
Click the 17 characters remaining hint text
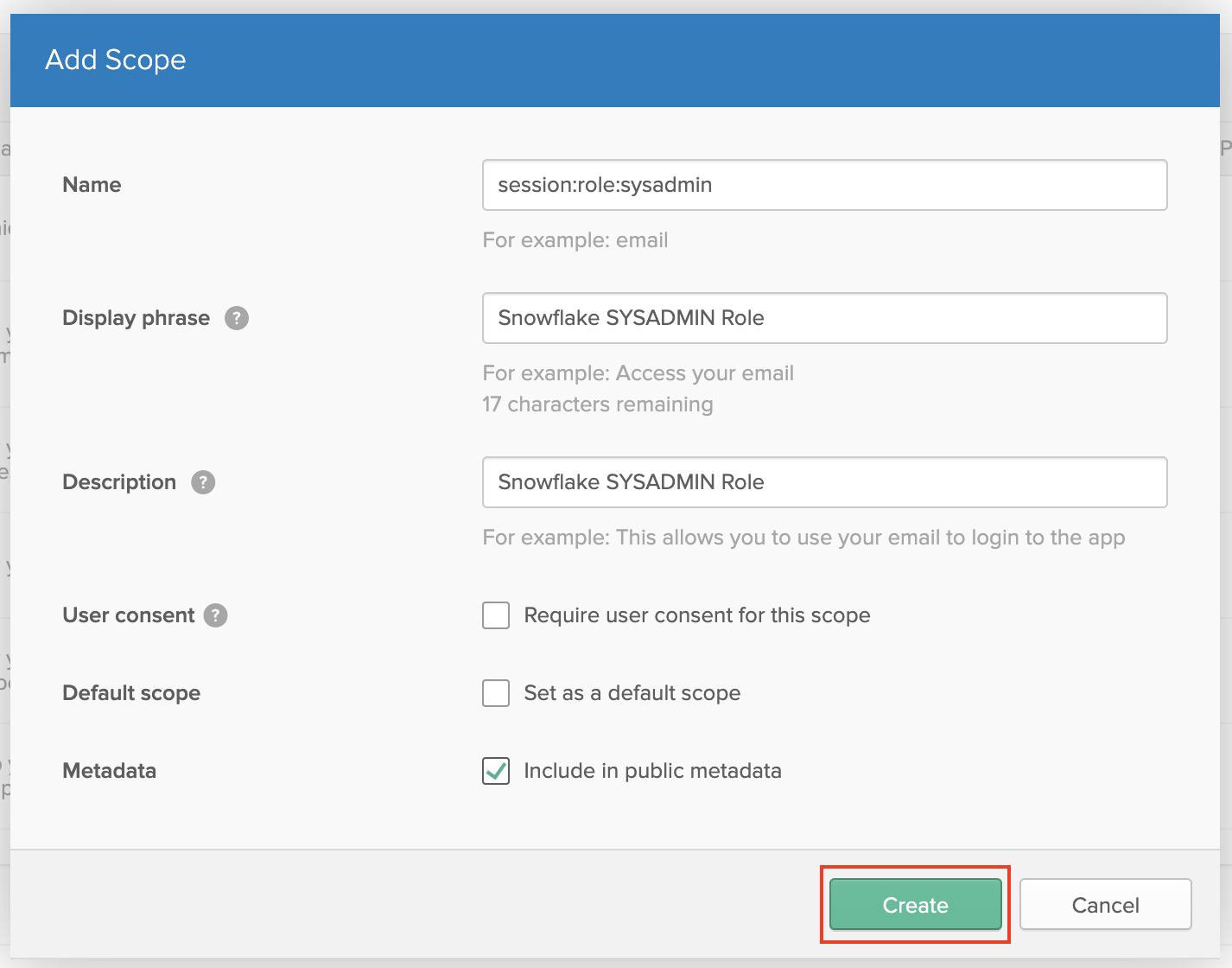tap(597, 404)
